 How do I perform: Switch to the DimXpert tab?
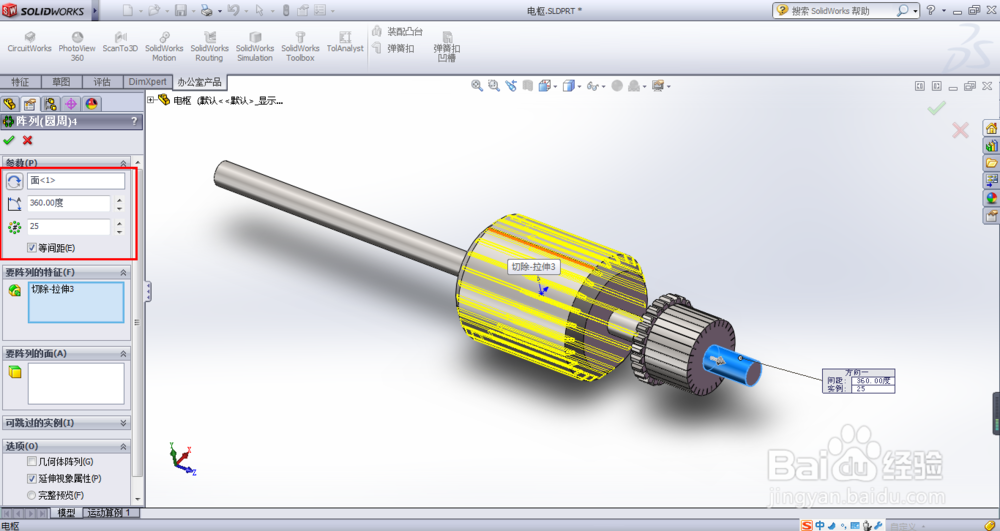coord(147,82)
